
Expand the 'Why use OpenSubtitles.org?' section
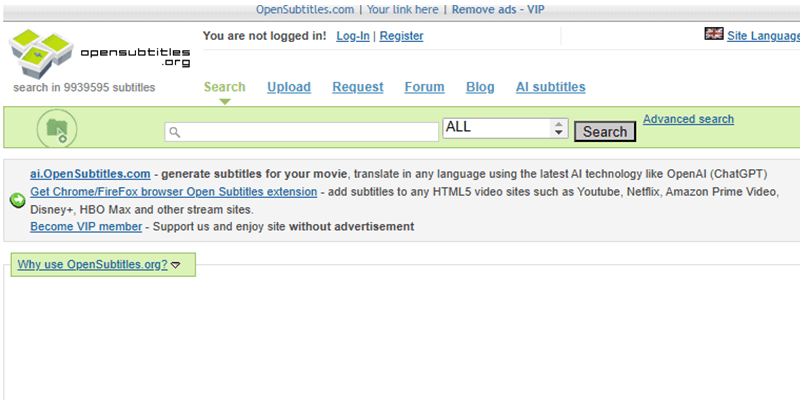coord(98,265)
